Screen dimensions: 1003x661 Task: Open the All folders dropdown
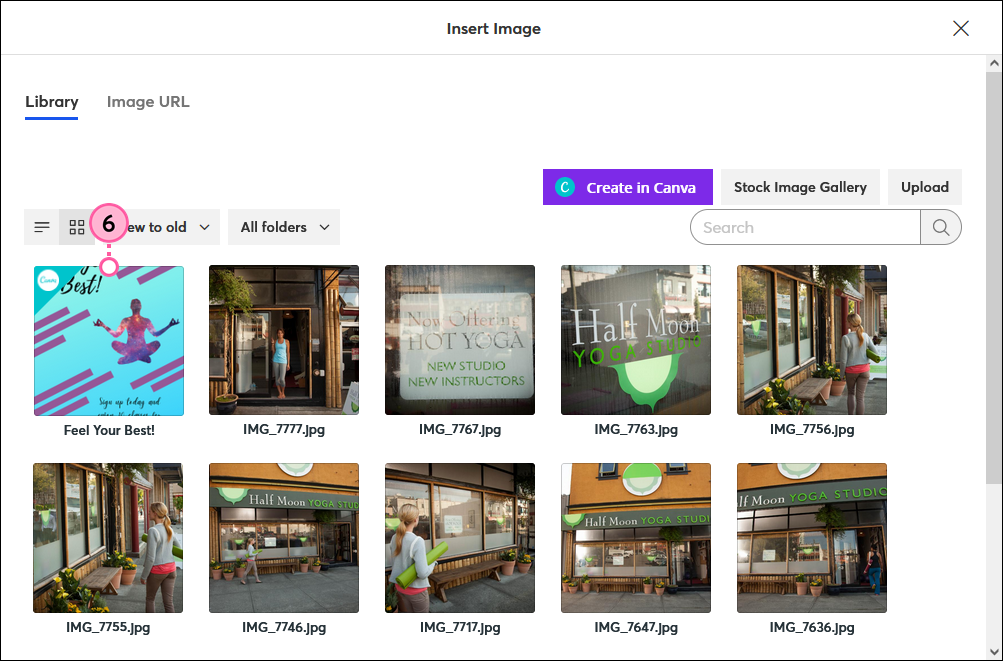pyautogui.click(x=284, y=227)
